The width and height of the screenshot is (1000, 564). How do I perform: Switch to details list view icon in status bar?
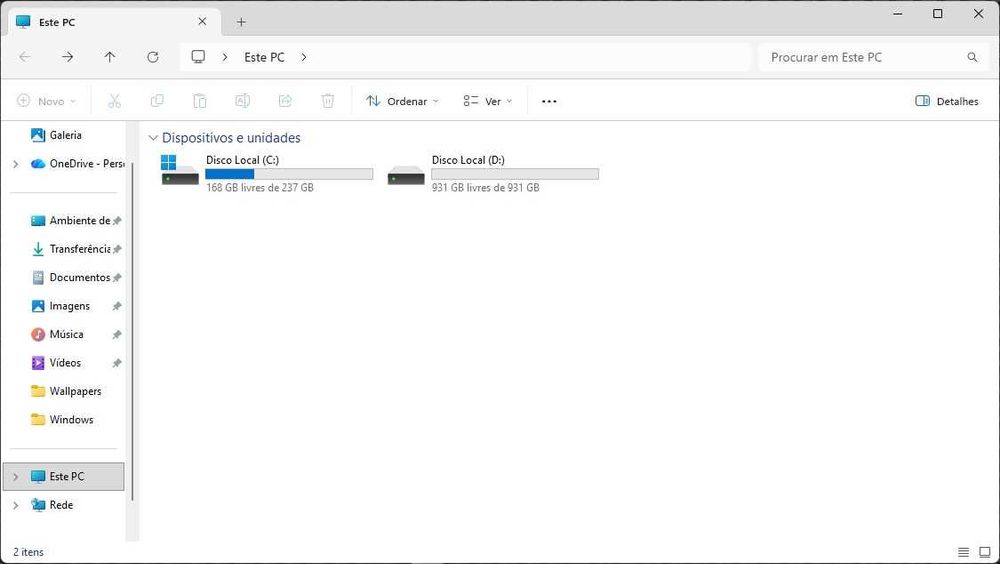tap(964, 552)
